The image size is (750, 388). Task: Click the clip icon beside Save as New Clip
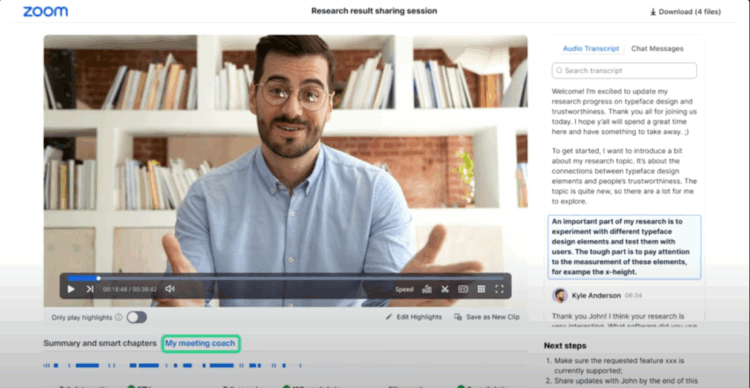point(458,317)
